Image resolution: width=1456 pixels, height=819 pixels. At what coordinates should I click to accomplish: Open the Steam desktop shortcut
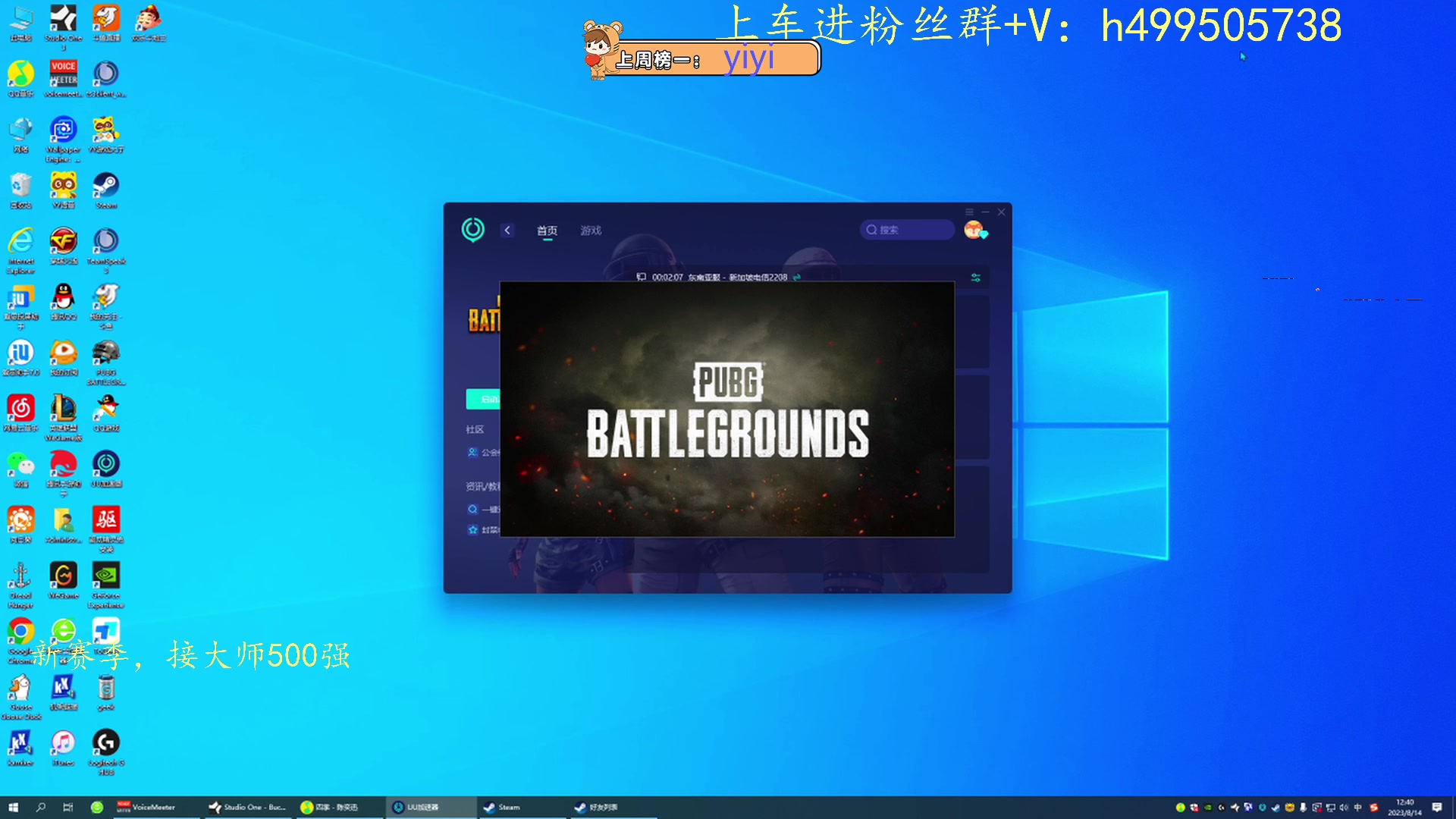[x=106, y=190]
